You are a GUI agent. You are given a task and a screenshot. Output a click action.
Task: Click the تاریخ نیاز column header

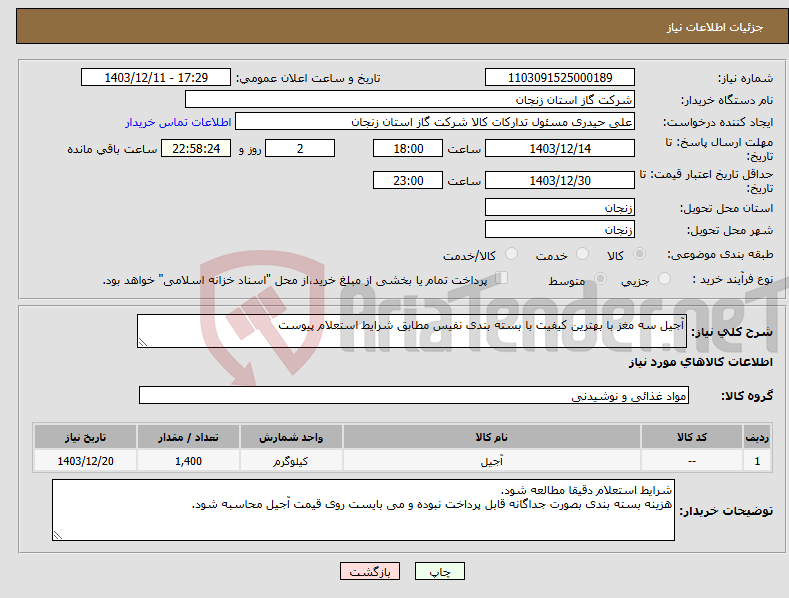point(85,437)
